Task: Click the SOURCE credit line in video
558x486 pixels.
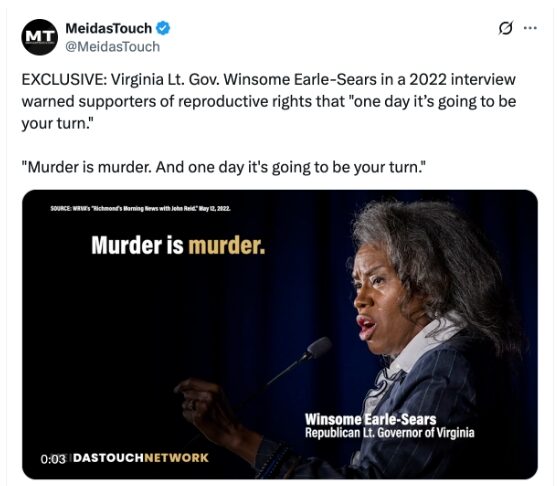Action: pyautogui.click(x=140, y=208)
